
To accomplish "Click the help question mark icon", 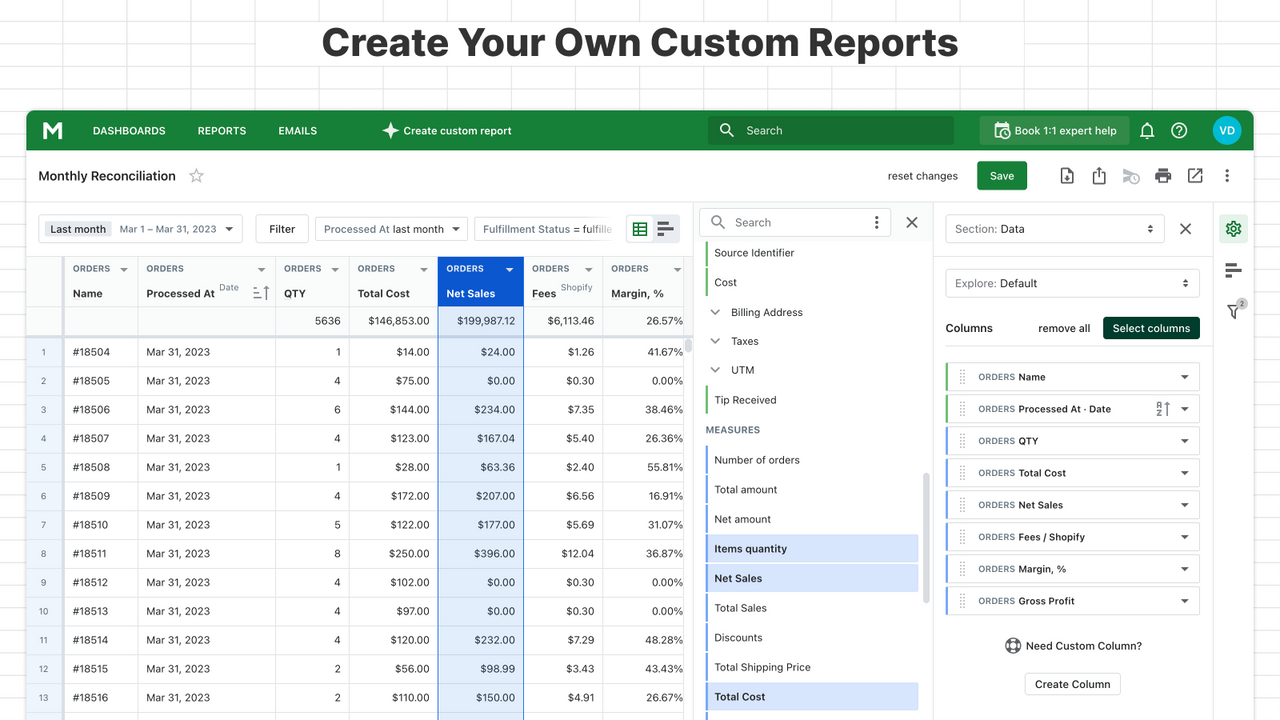I will click(1179, 130).
